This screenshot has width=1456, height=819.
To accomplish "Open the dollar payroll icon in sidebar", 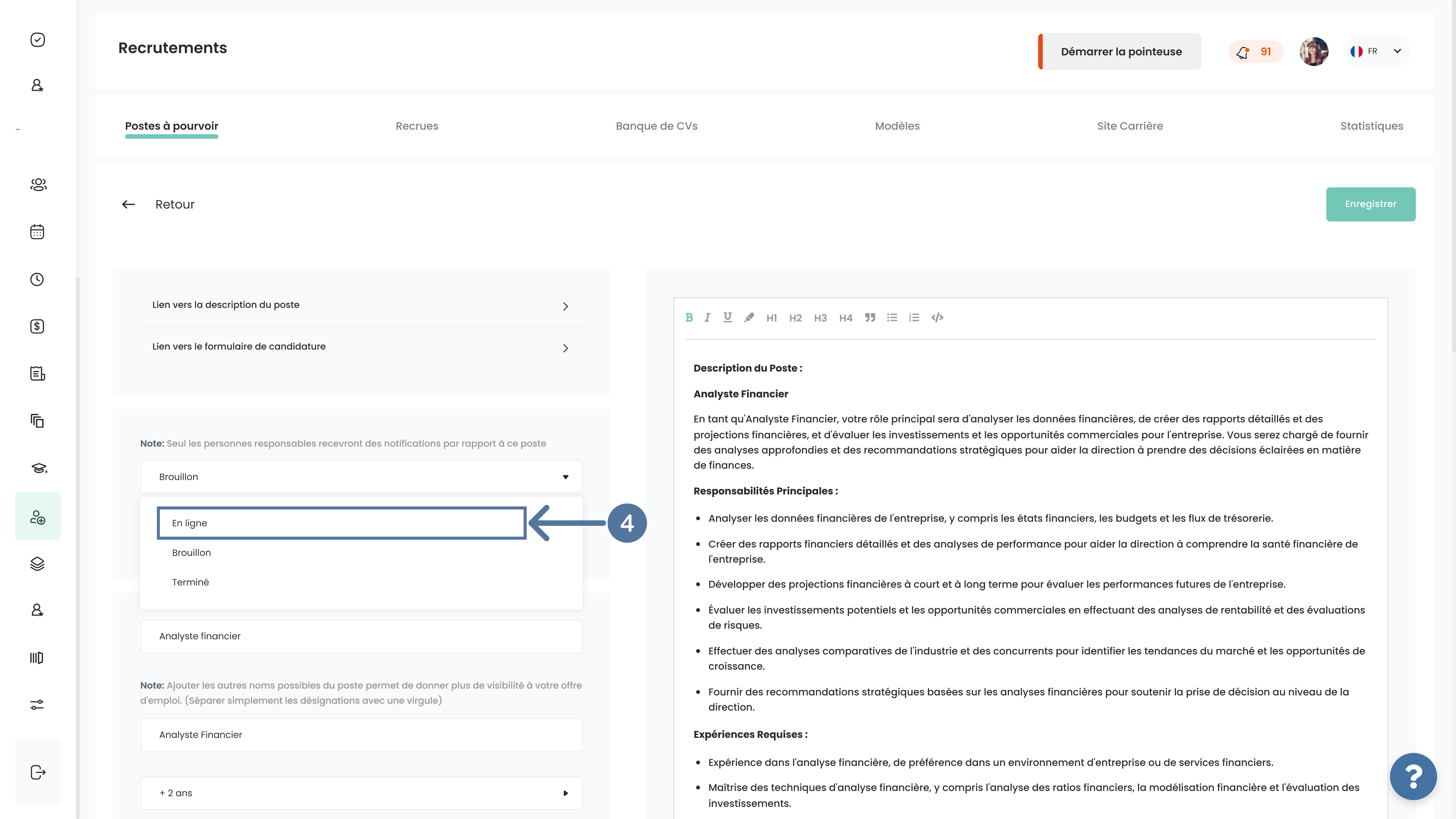I will pyautogui.click(x=37, y=327).
